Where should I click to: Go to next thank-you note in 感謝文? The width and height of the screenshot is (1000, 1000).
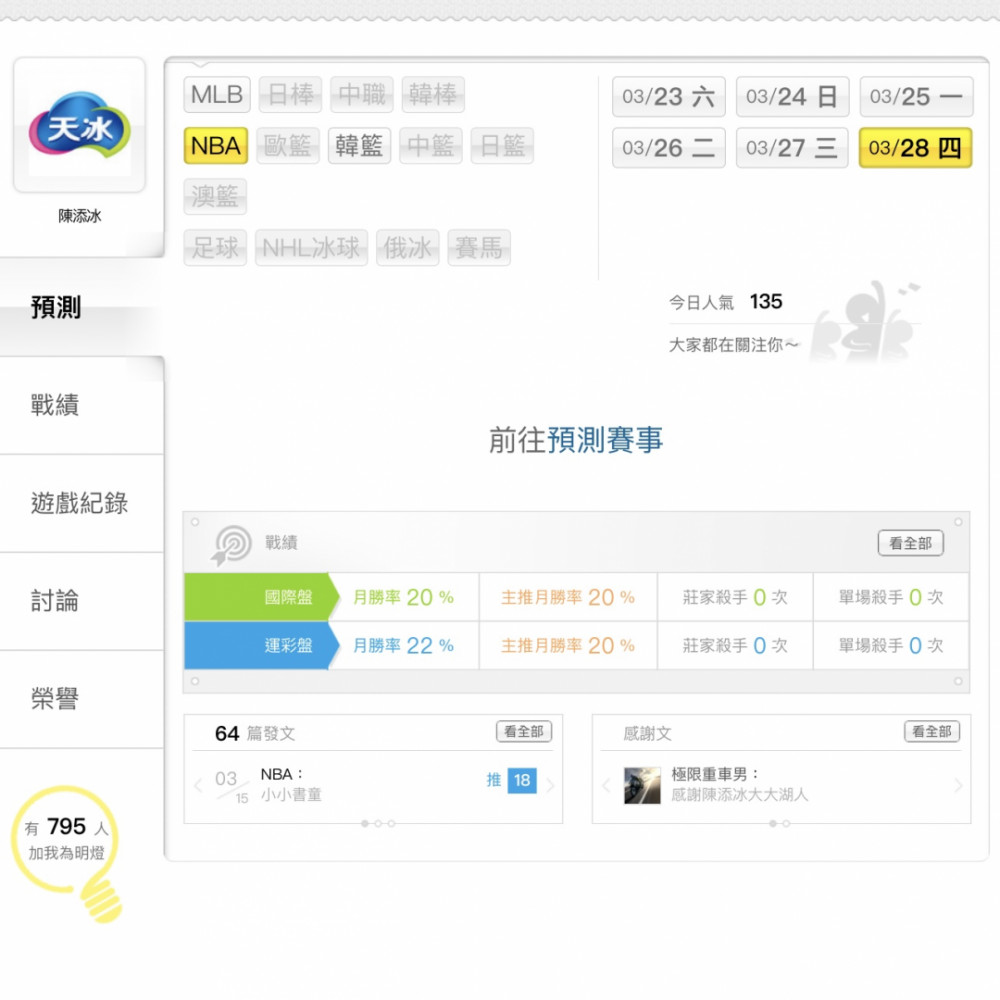[x=958, y=785]
